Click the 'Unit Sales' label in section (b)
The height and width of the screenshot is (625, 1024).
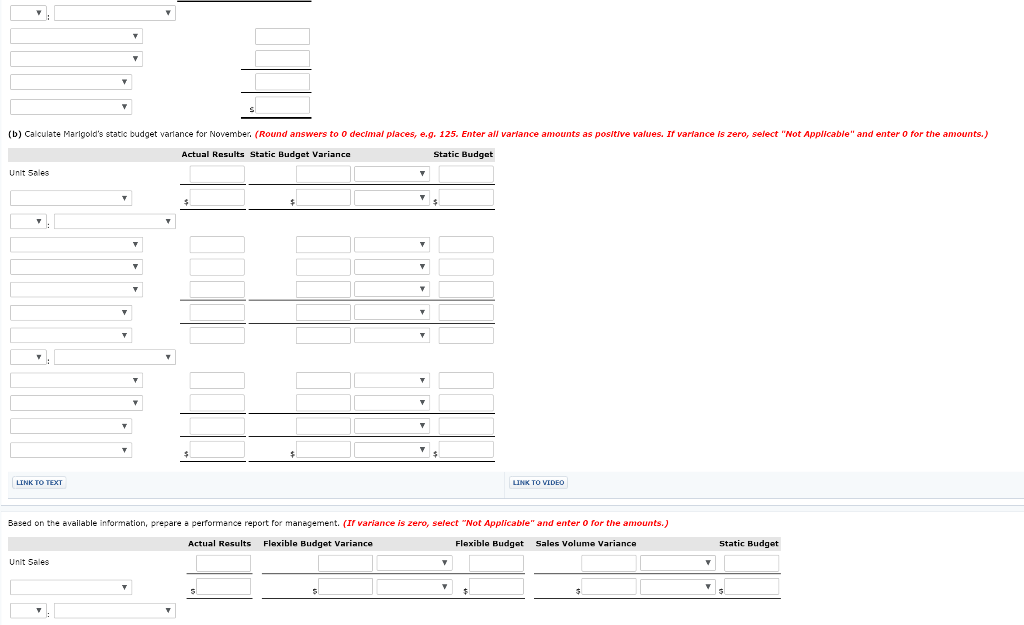pos(29,173)
